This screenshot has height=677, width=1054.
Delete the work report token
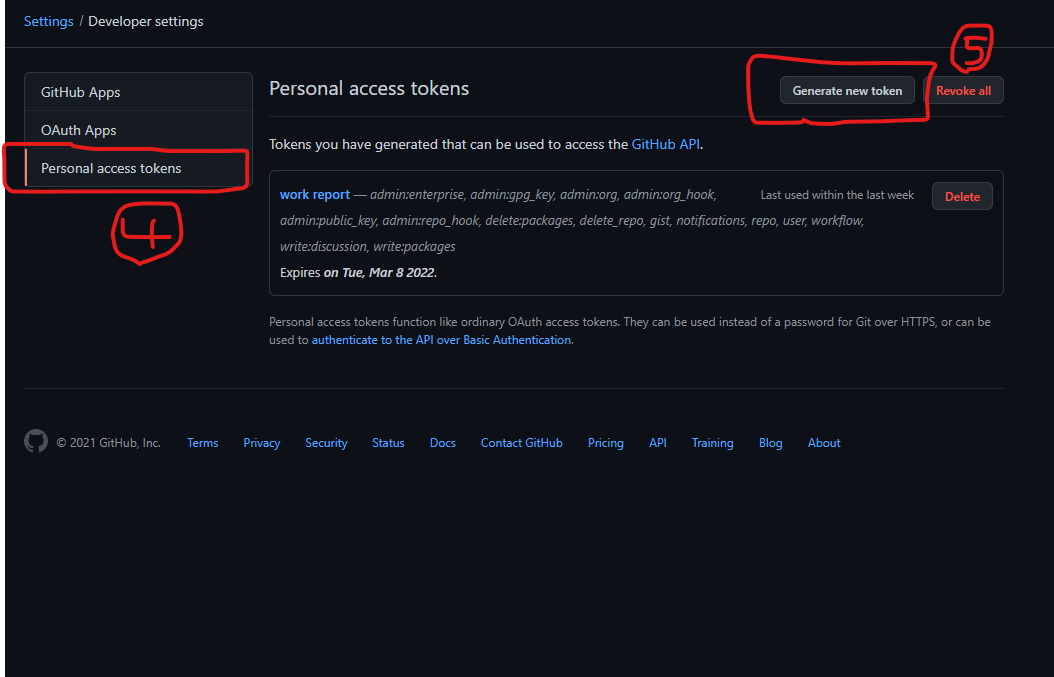962,196
